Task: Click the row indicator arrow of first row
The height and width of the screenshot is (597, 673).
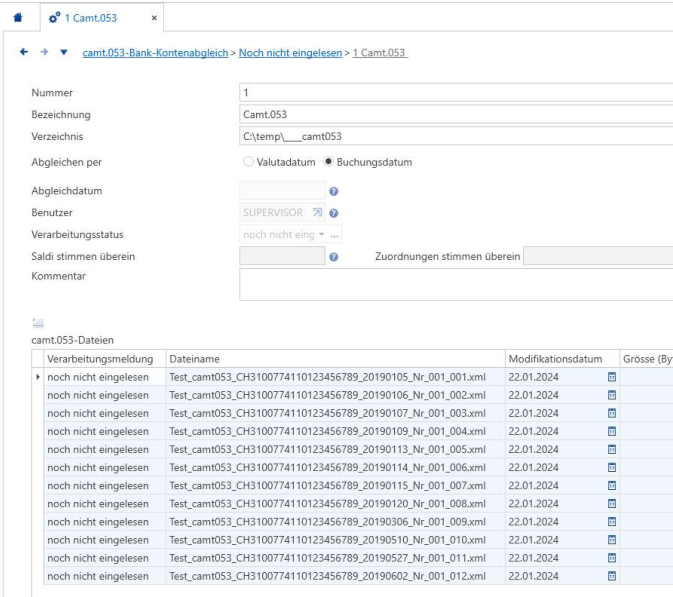Action: click(38, 377)
